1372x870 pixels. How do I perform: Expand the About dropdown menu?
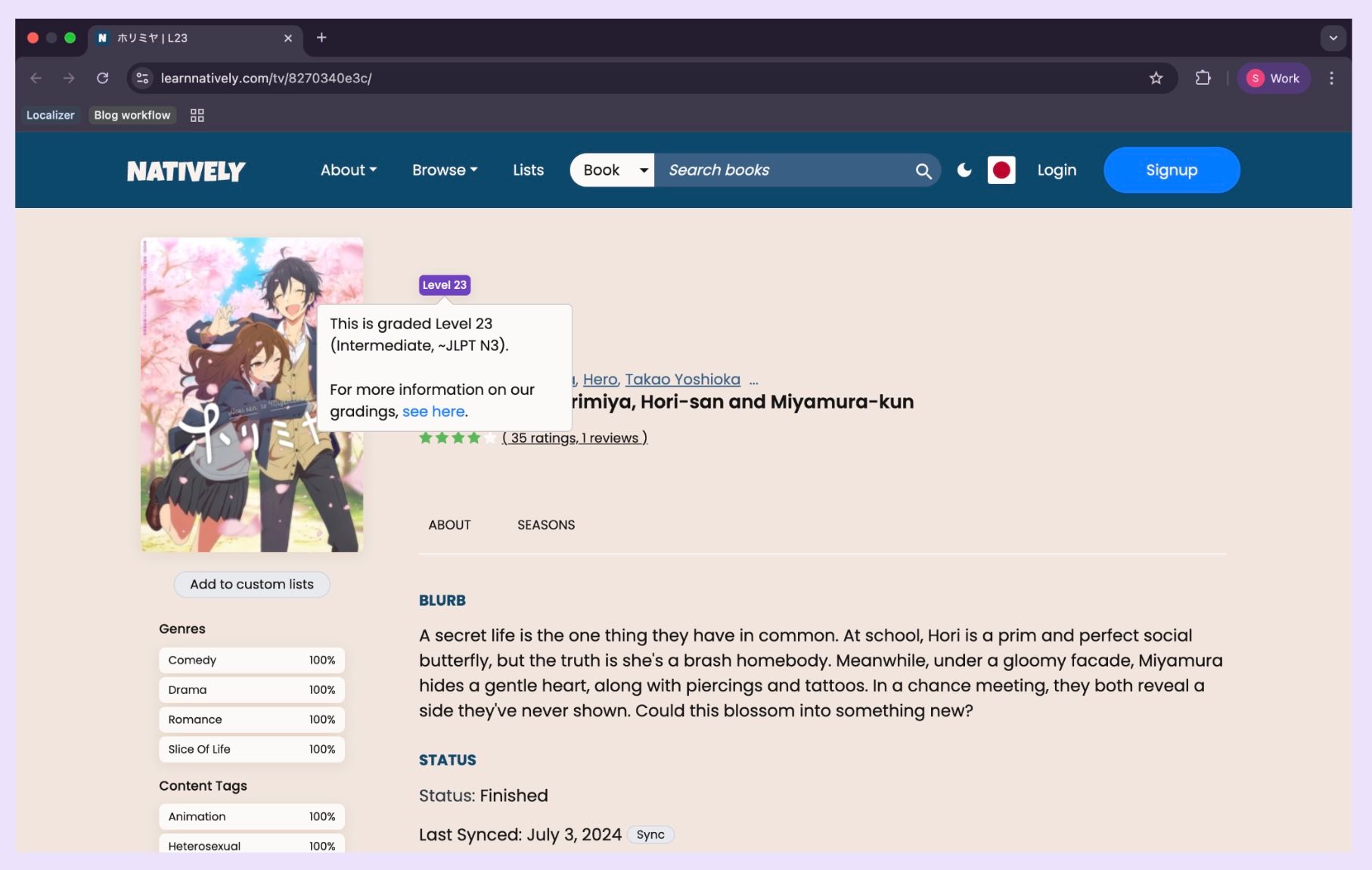tap(348, 170)
